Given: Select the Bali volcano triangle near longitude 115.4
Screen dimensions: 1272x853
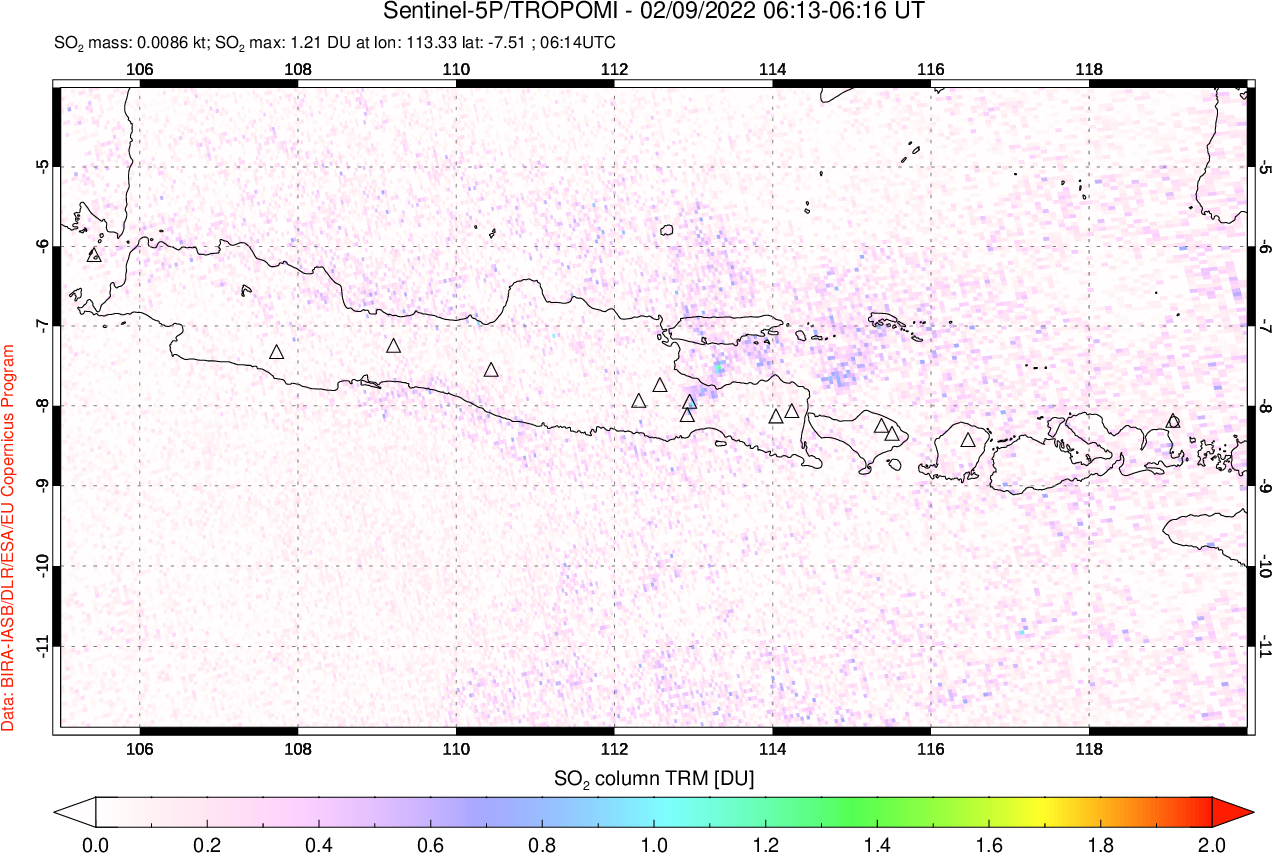Looking at the screenshot, I should tap(882, 426).
